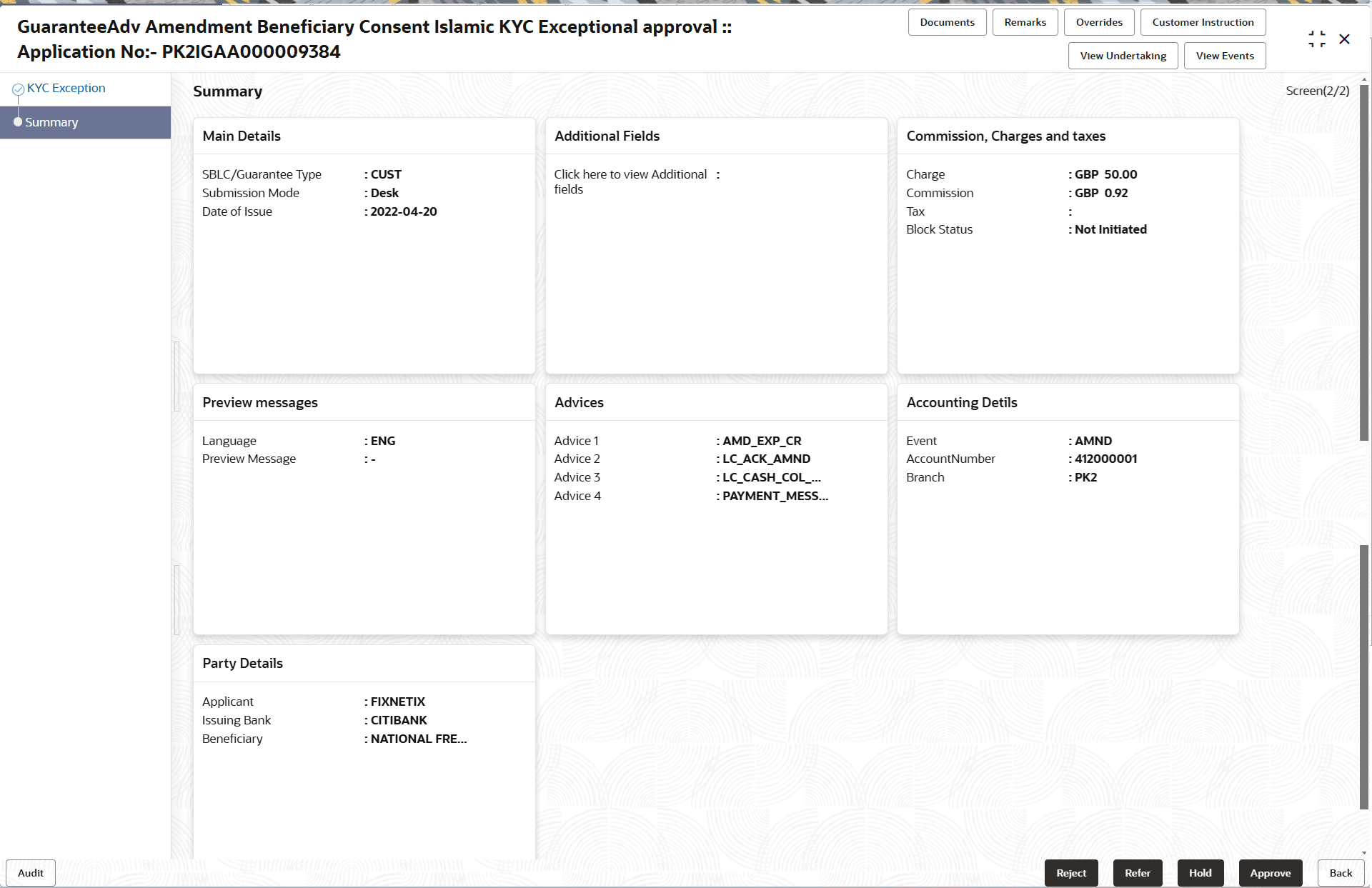Click View Undertaking
The width and height of the screenshot is (1372, 888).
click(x=1122, y=55)
